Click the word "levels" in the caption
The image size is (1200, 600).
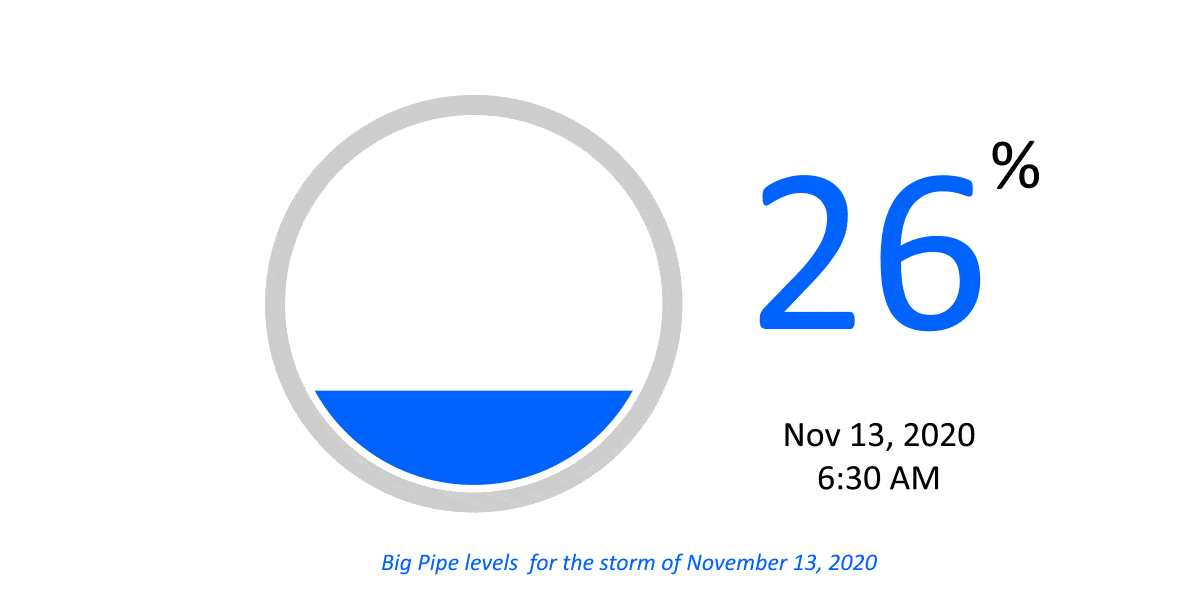(492, 563)
